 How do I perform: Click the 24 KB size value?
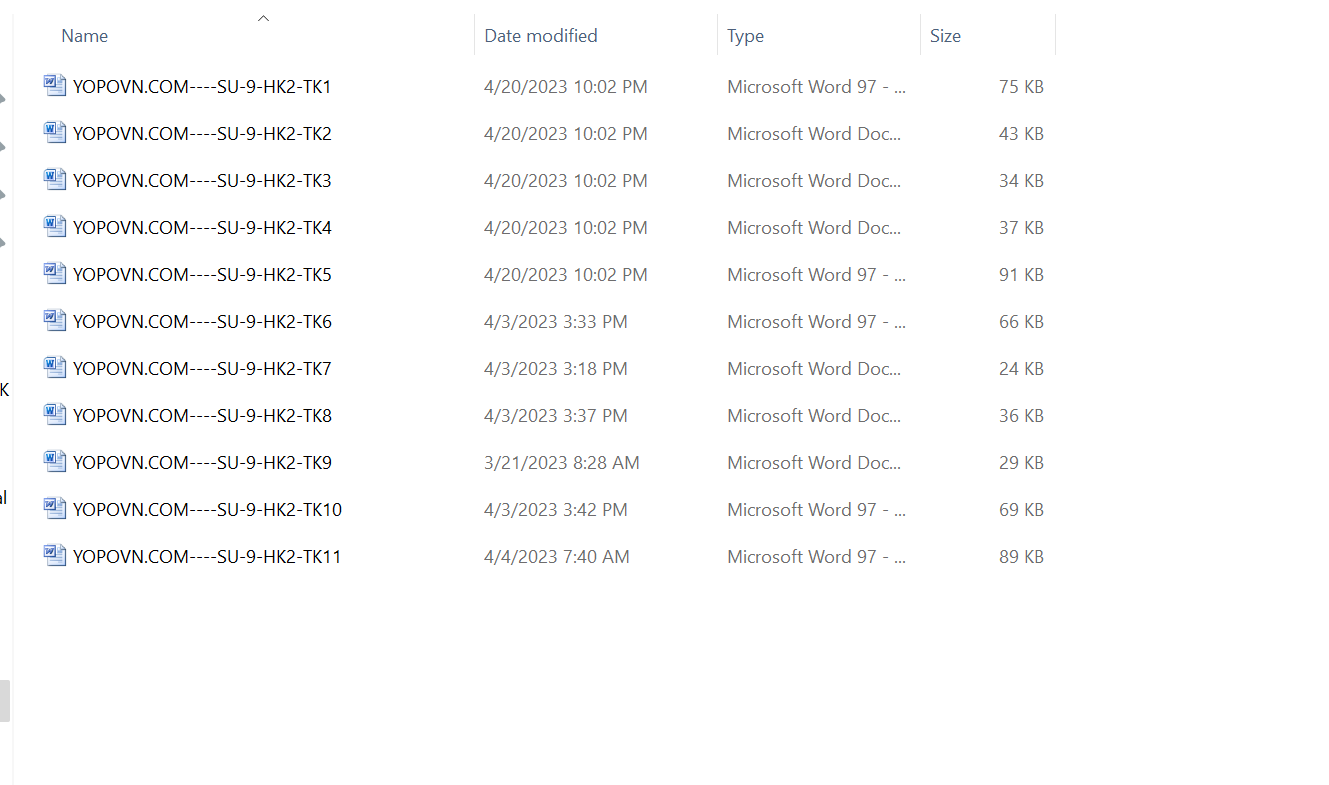click(x=1021, y=369)
